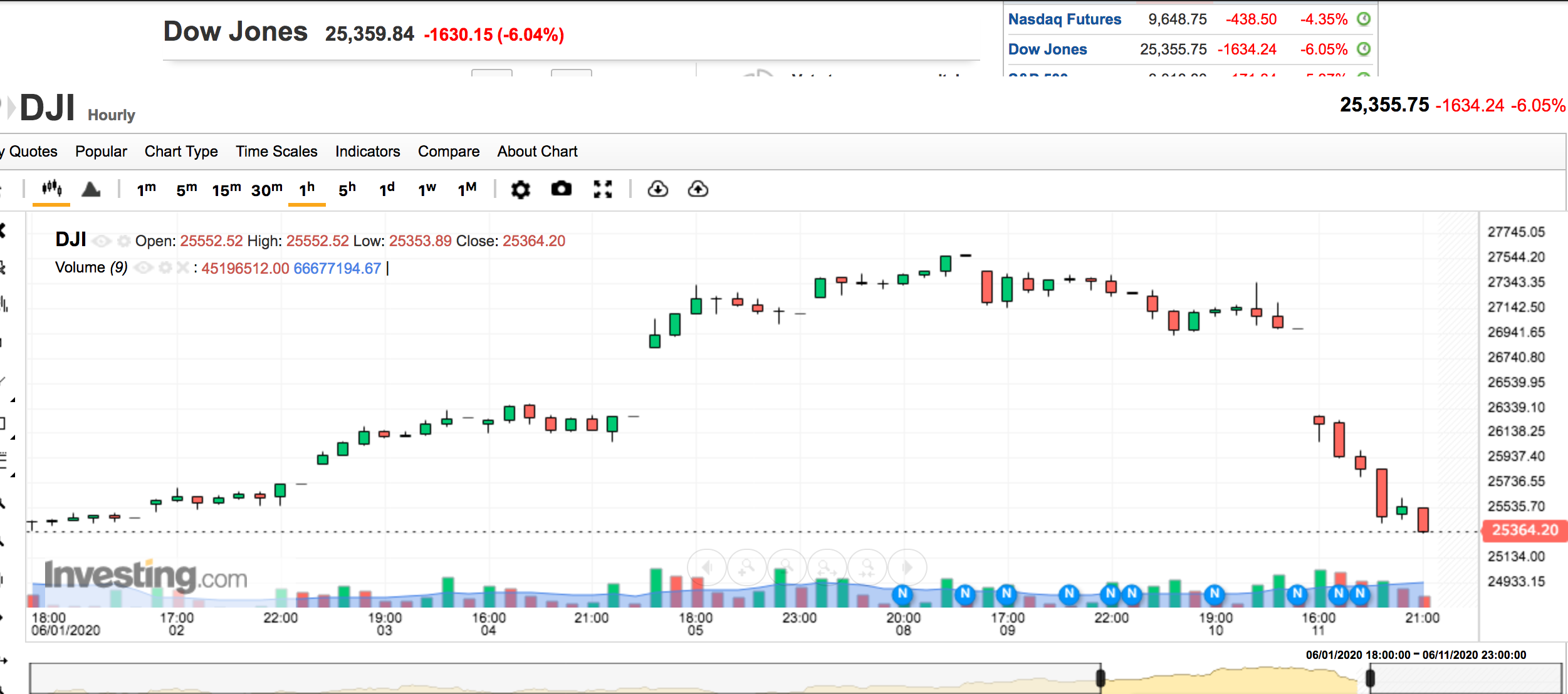Take a chart snapshot with camera icon
This screenshot has height=694, width=1568.
[x=561, y=189]
